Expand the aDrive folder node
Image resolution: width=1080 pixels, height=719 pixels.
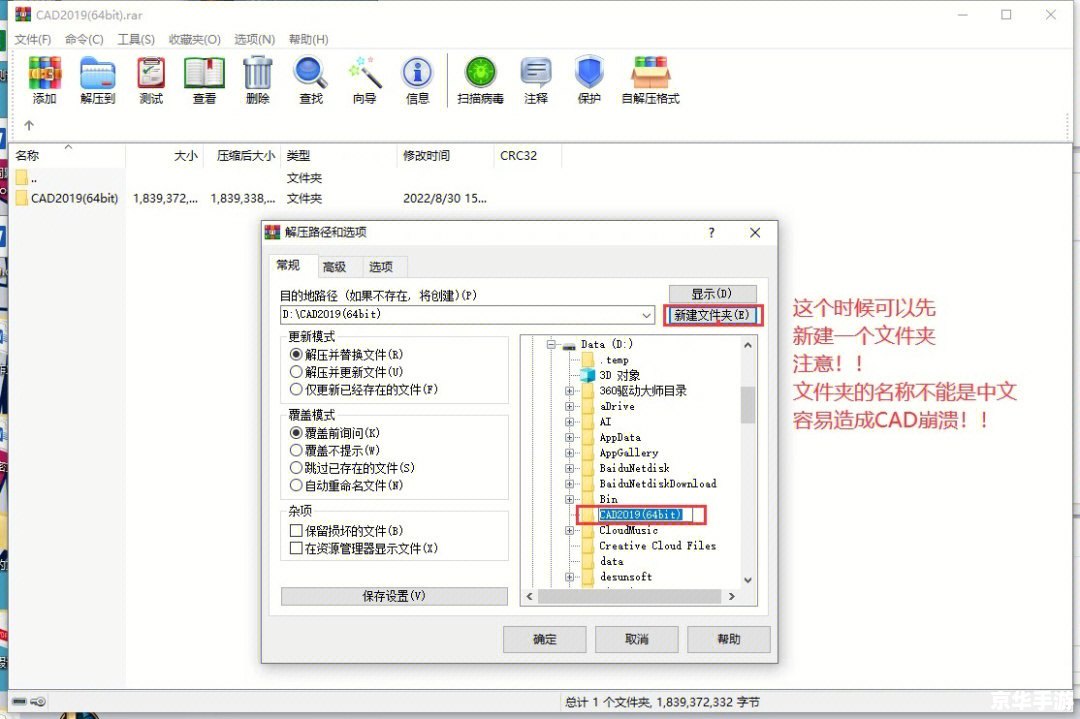[x=570, y=406]
